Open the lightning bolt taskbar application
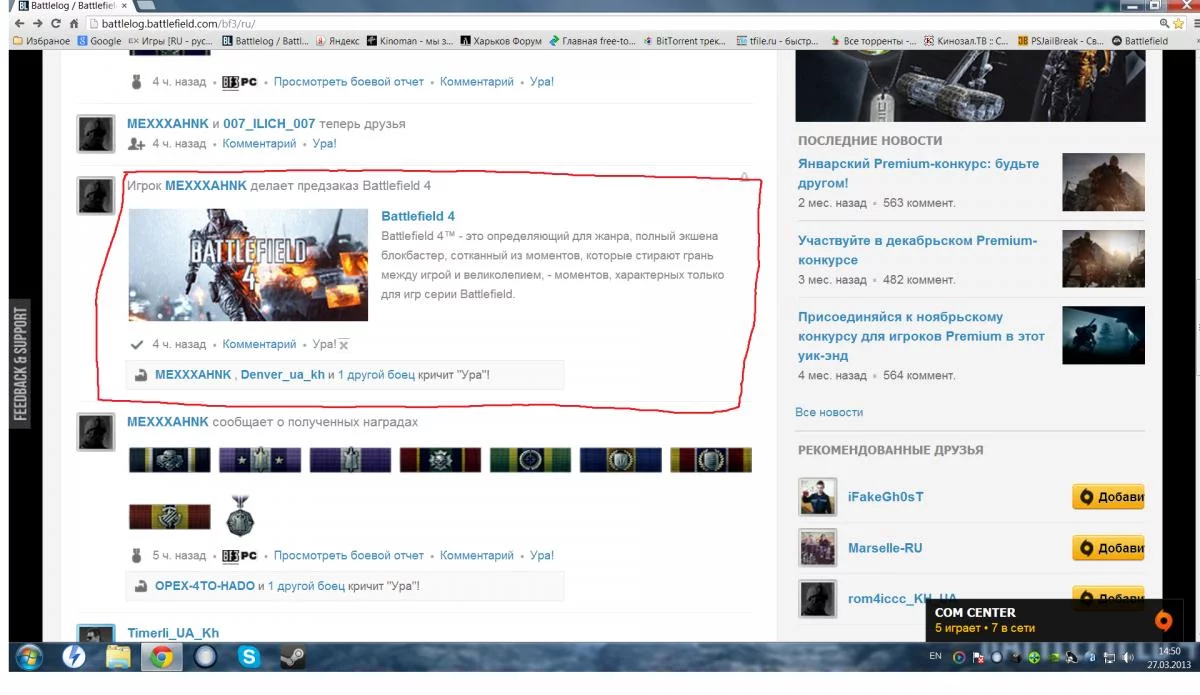This screenshot has width=1200, height=695. [x=74, y=657]
